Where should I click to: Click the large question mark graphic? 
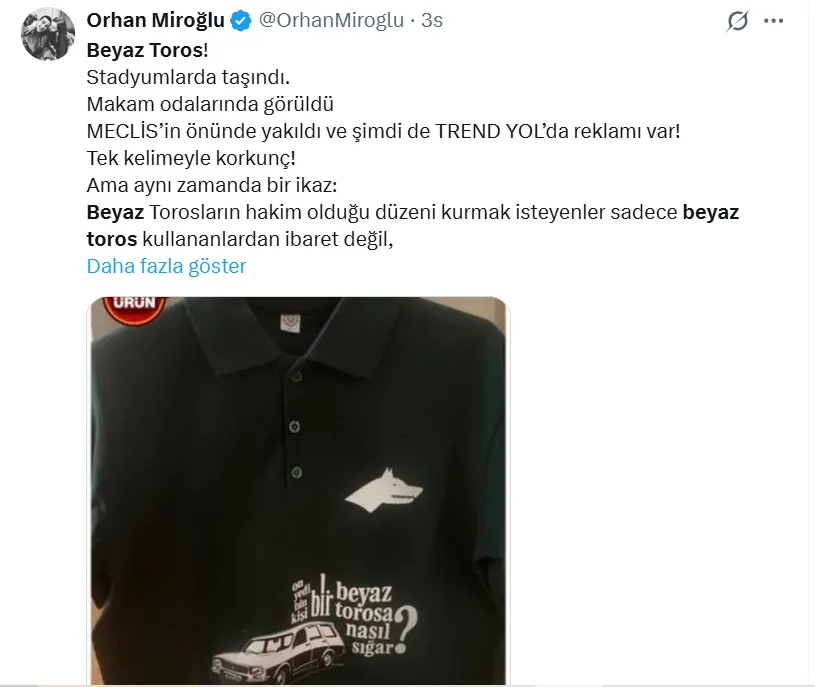tap(405, 630)
